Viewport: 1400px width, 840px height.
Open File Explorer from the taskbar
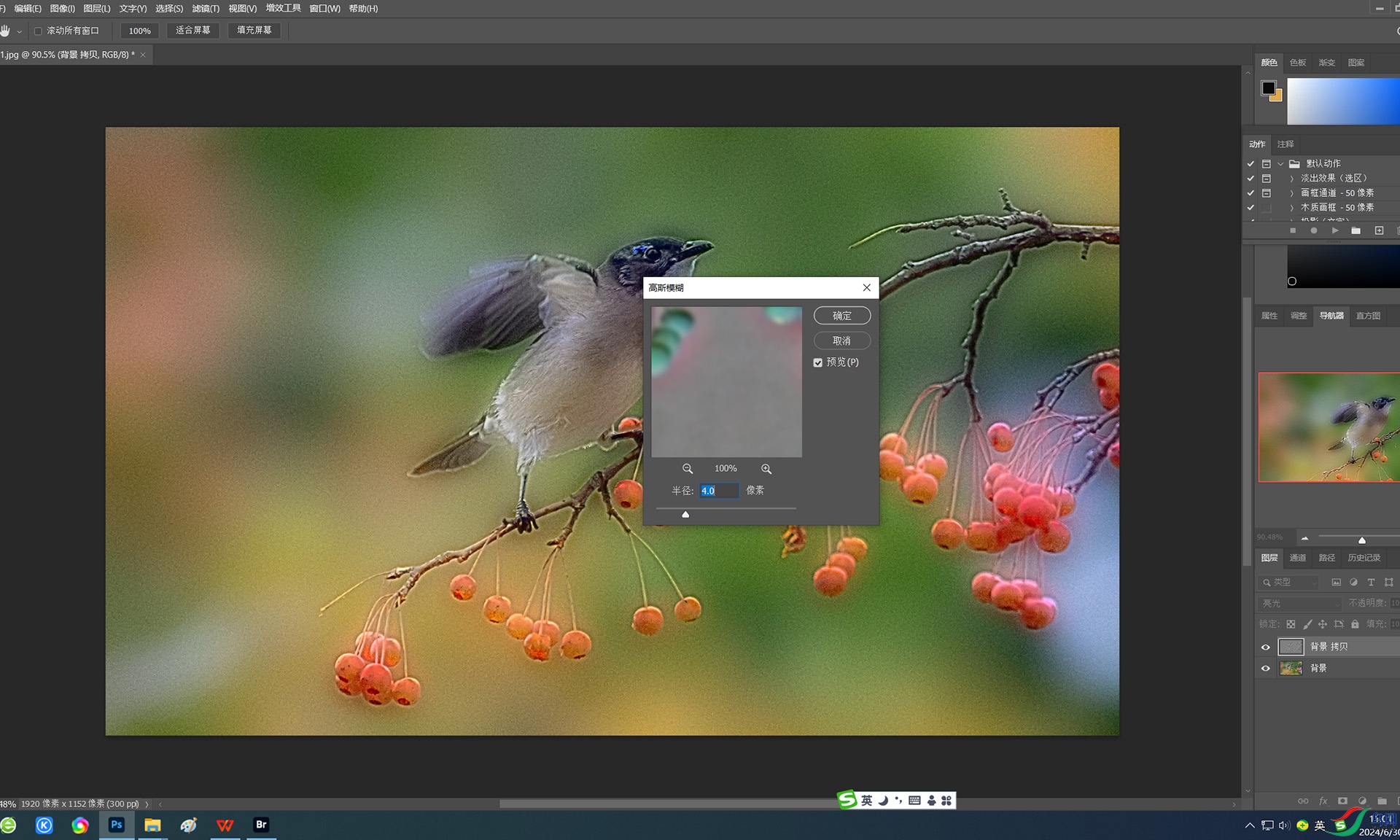152,825
